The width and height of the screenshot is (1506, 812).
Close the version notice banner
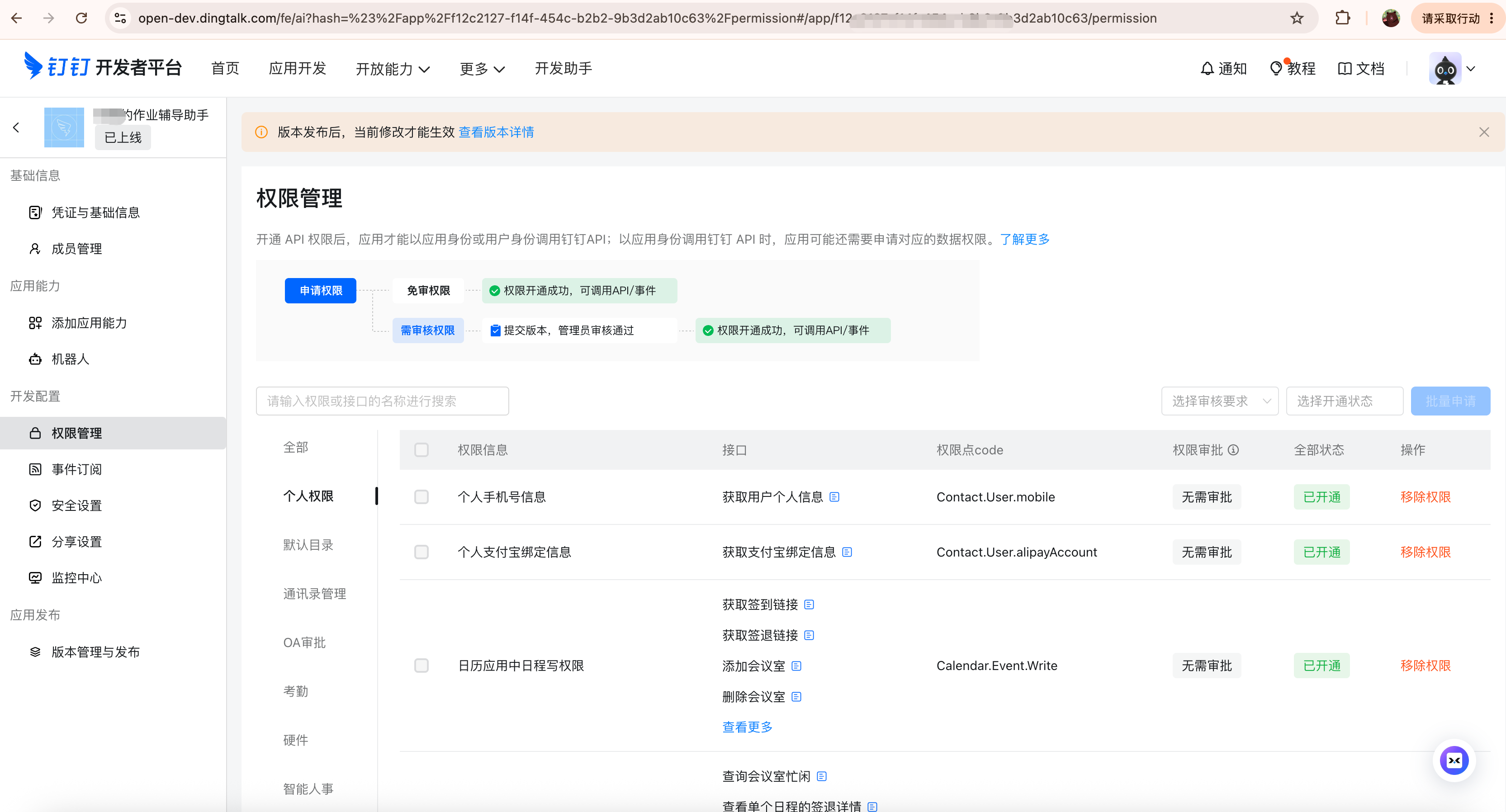1484,132
